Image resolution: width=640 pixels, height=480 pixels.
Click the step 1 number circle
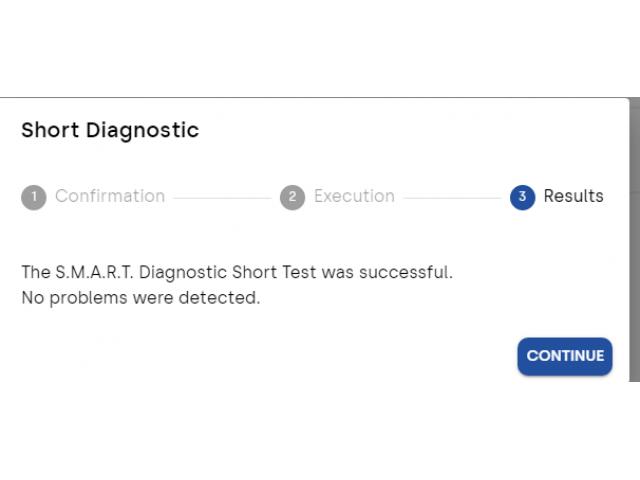(x=33, y=197)
